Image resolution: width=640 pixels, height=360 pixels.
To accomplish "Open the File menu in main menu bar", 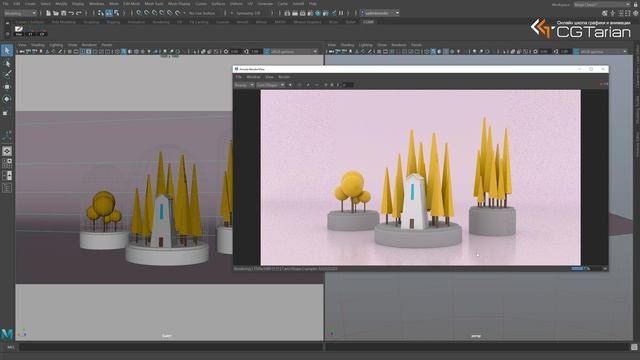I will 5,4.
